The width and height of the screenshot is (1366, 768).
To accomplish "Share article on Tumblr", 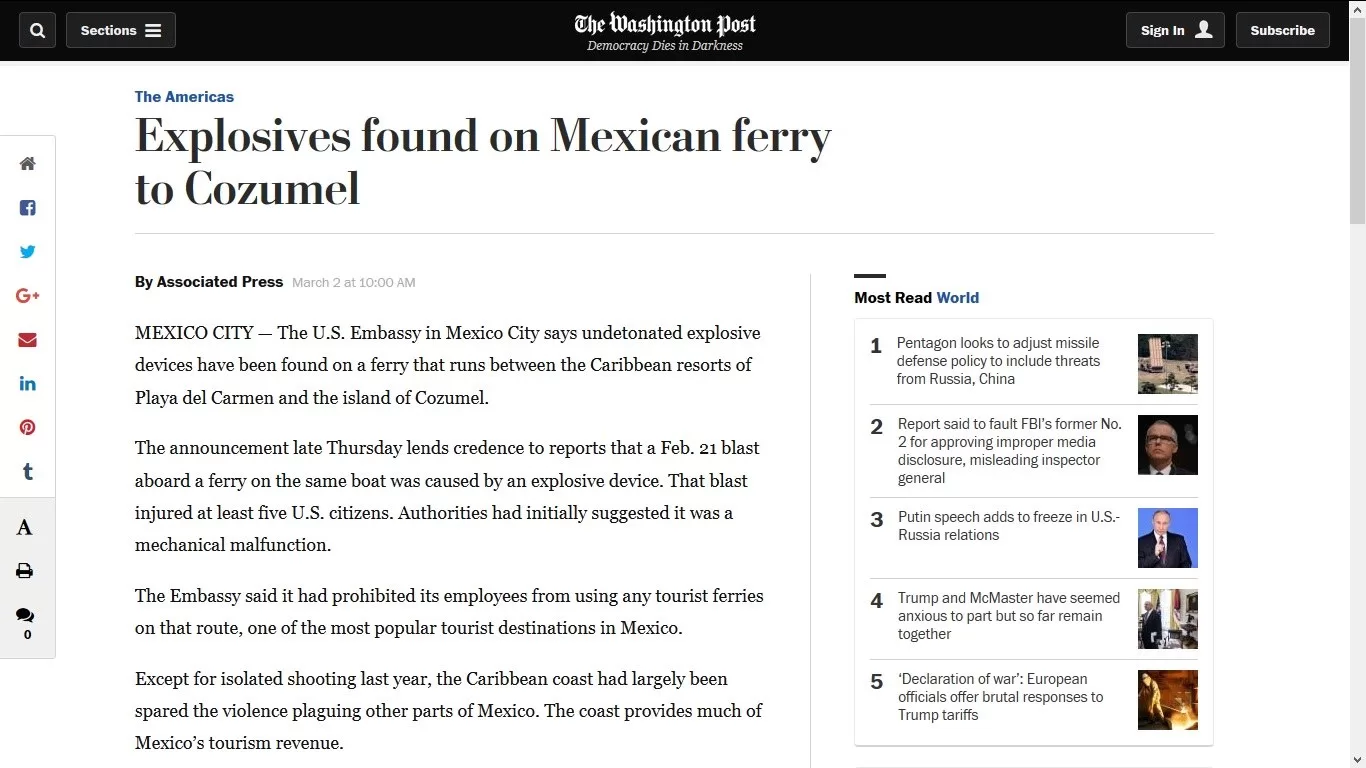I will 27,471.
